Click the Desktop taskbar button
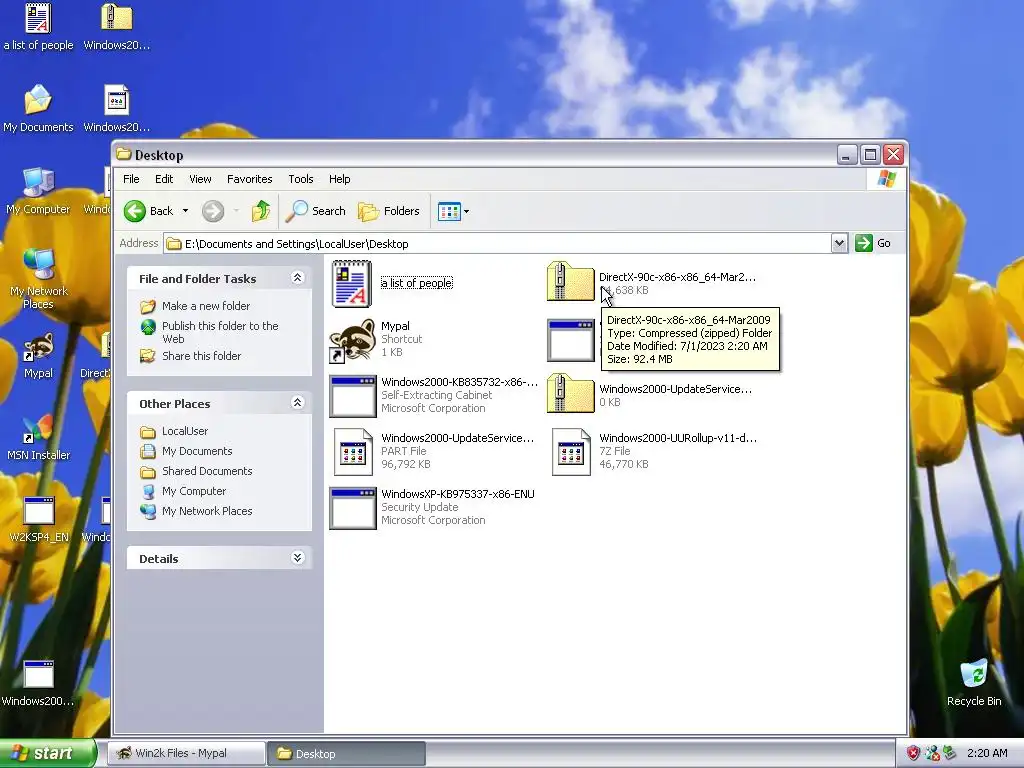1024x768 pixels. (x=346, y=754)
